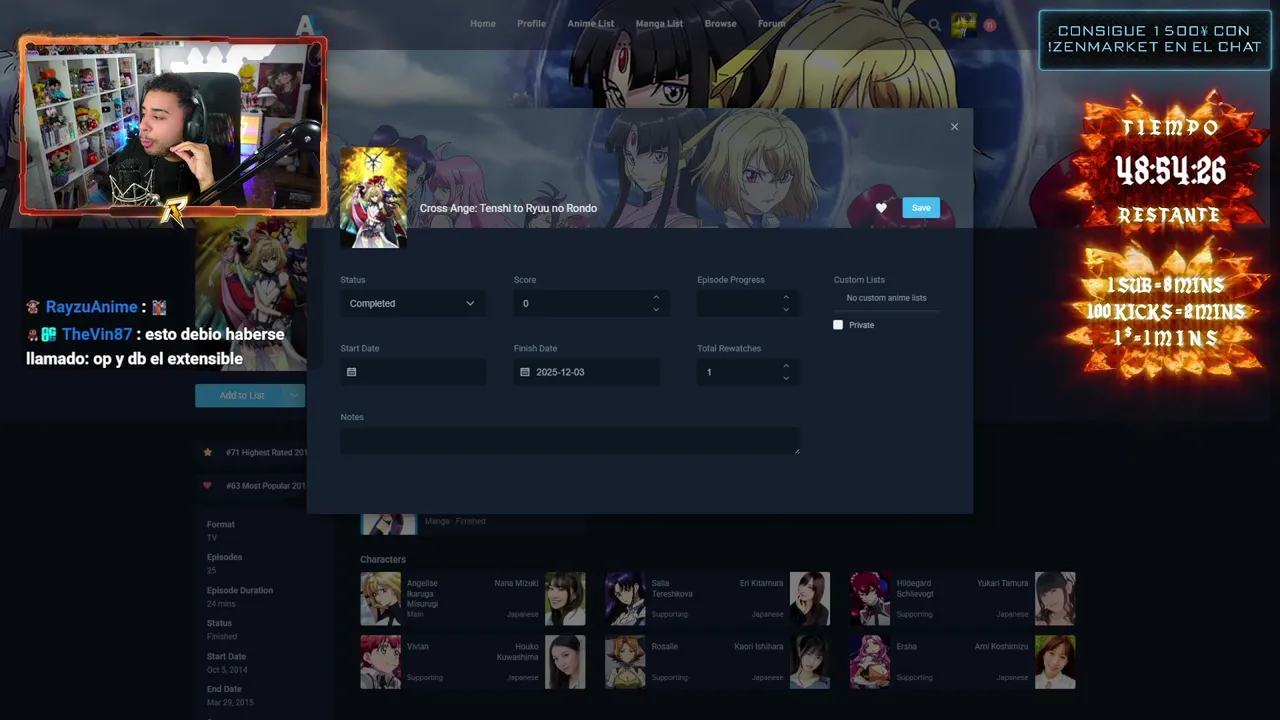Open Nana Mizuki voice actor photo
Viewport: 1280px width, 720px height.
point(565,598)
